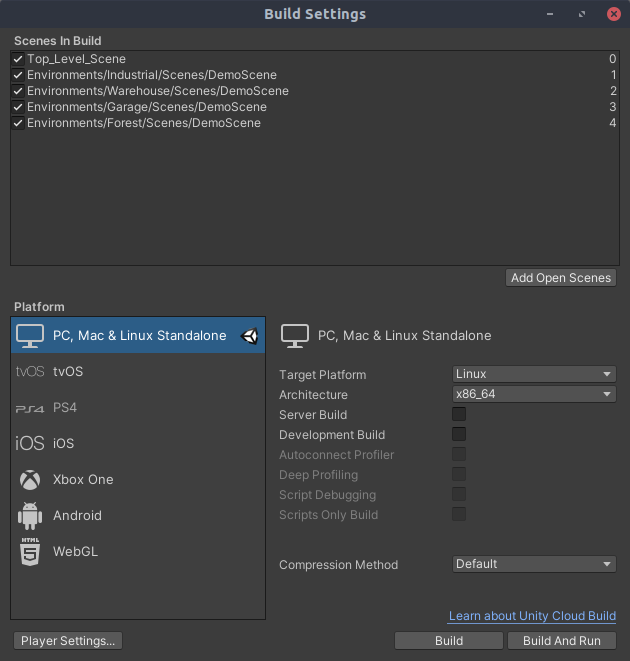Screen dimensions: 630x661
Task: Click the Compression Method label
Action: pyautogui.click(x=339, y=565)
